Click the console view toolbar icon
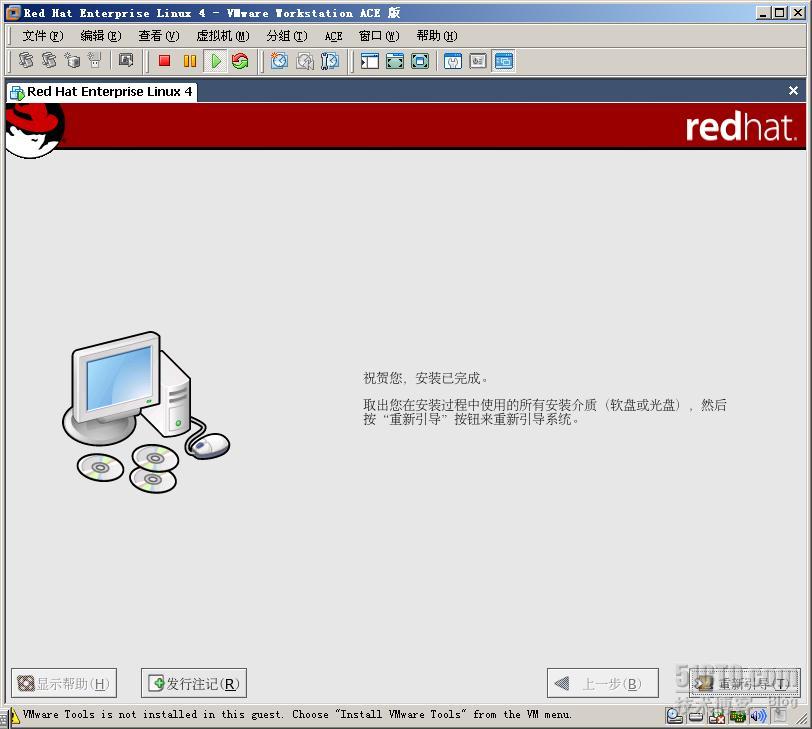This screenshot has width=812, height=729. 503,61
